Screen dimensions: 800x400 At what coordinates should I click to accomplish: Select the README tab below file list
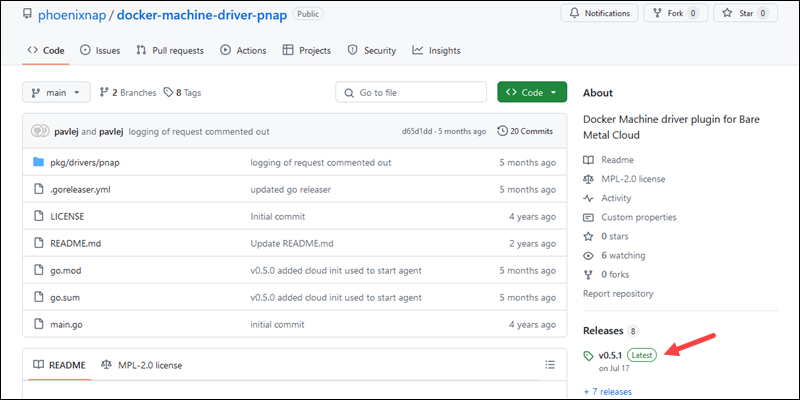(59, 365)
